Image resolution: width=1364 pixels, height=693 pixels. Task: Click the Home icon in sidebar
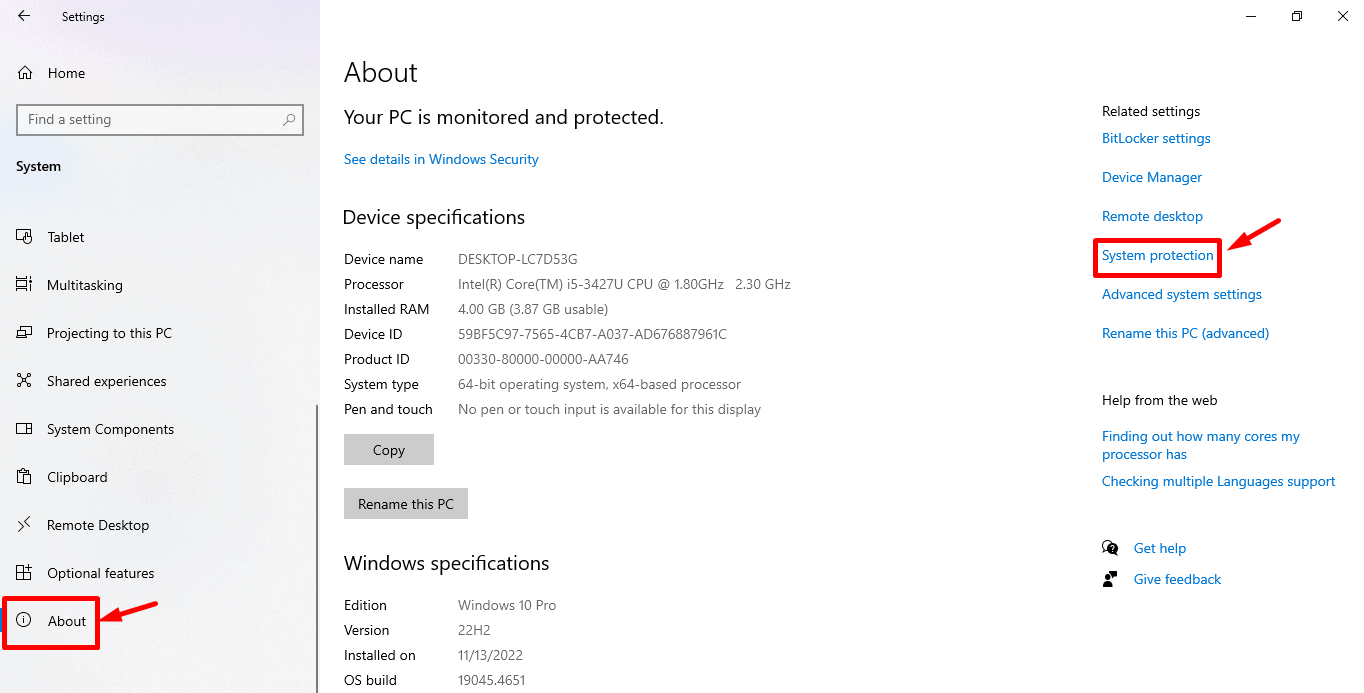25,73
